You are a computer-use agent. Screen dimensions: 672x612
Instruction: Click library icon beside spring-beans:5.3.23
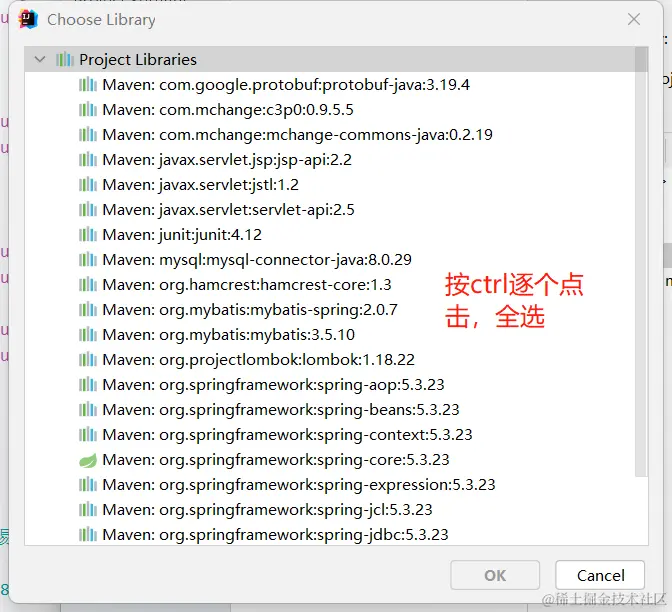[x=88, y=410]
